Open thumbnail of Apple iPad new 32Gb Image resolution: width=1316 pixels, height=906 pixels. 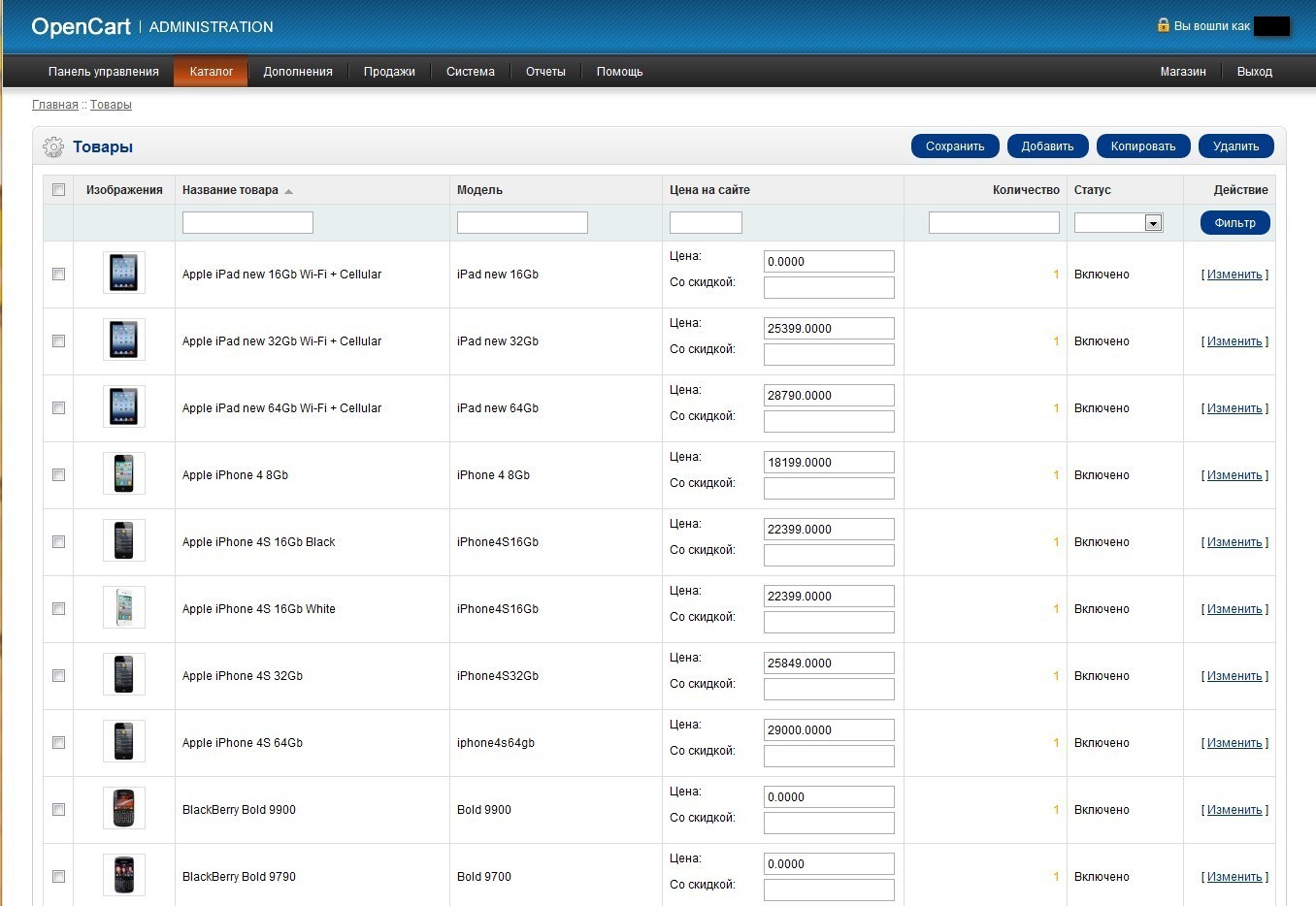click(x=124, y=340)
